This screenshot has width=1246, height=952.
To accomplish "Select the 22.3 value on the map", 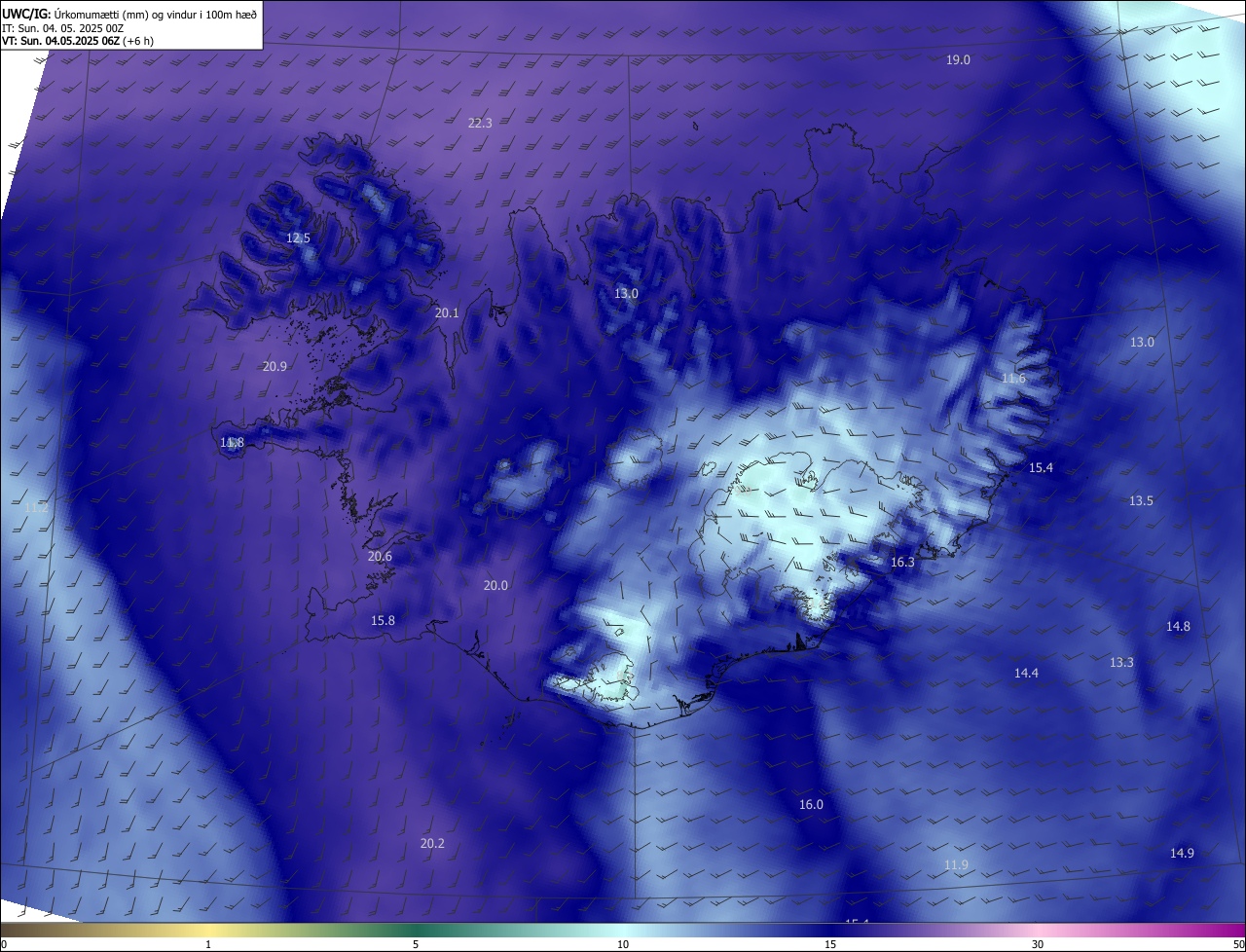I will pos(480,123).
